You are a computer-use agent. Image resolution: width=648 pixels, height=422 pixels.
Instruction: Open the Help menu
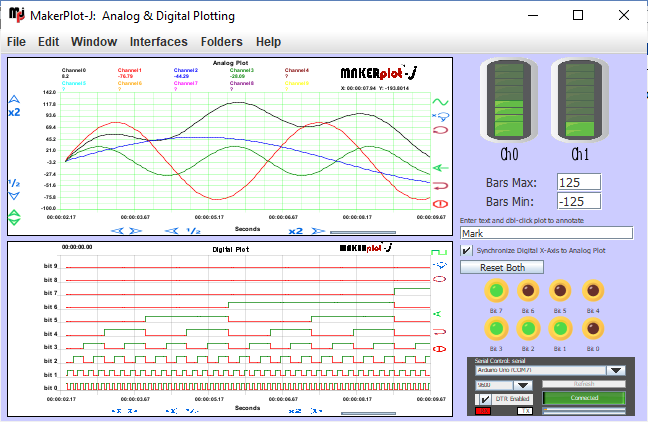pos(268,42)
